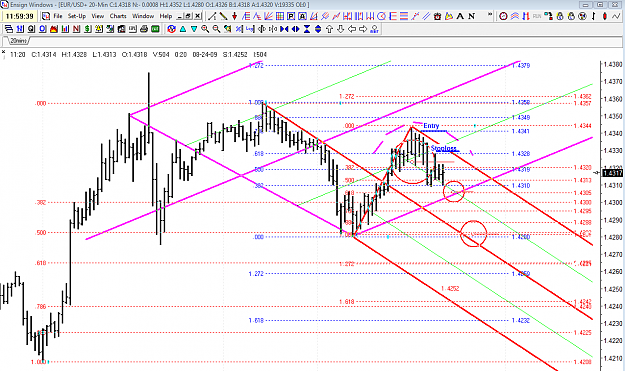Click the Stoploss label on chart
Image resolution: width=625 pixels, height=371 pixels.
coord(443,148)
